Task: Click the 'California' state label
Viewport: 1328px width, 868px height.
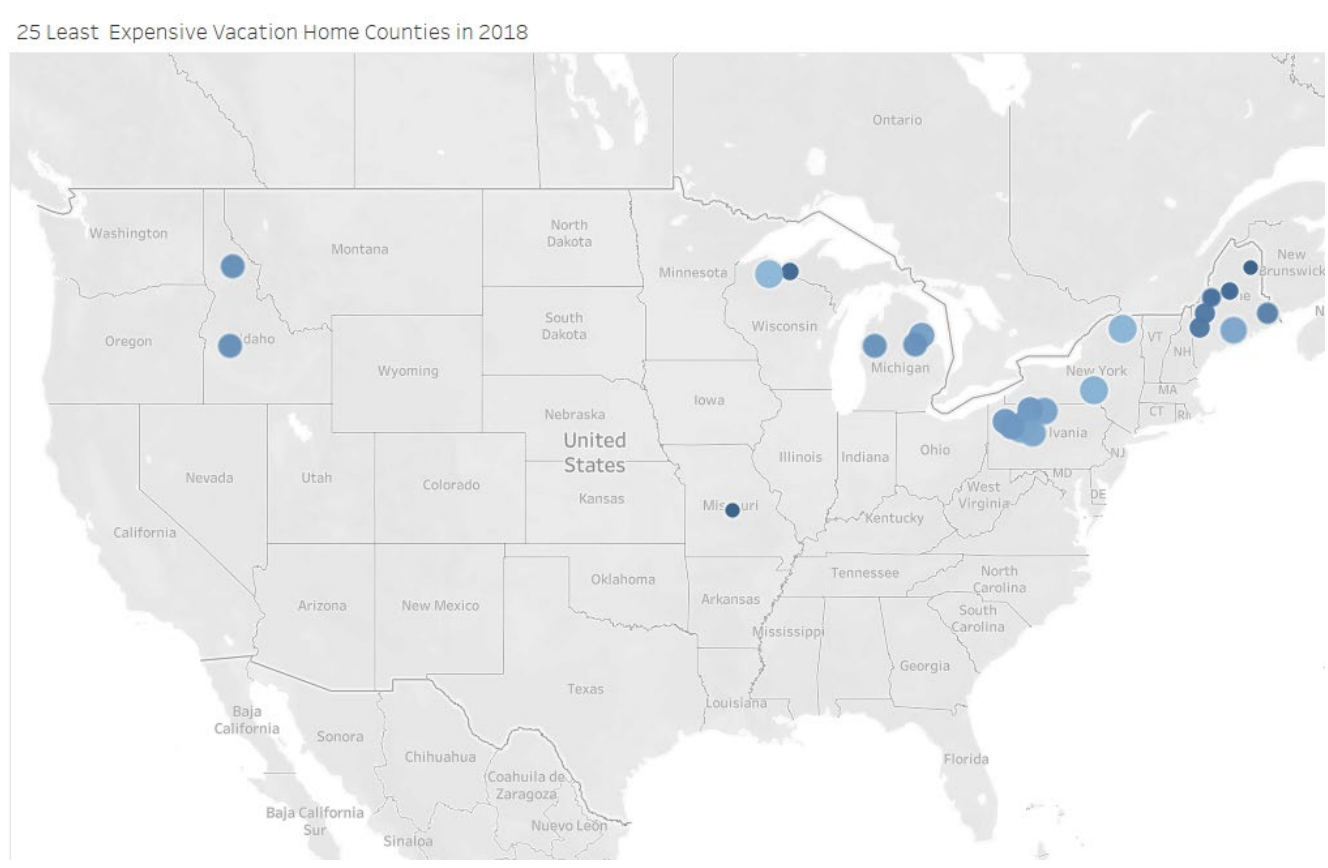Action: pyautogui.click(x=145, y=532)
